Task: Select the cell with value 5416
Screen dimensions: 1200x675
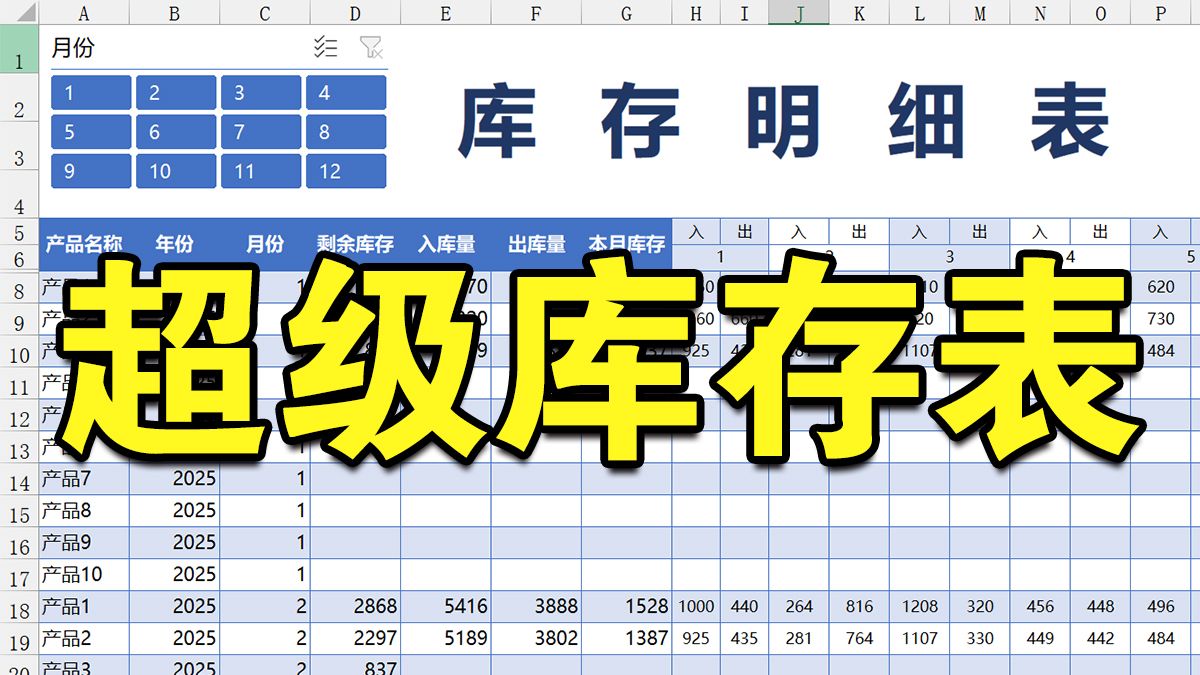Action: [x=445, y=606]
